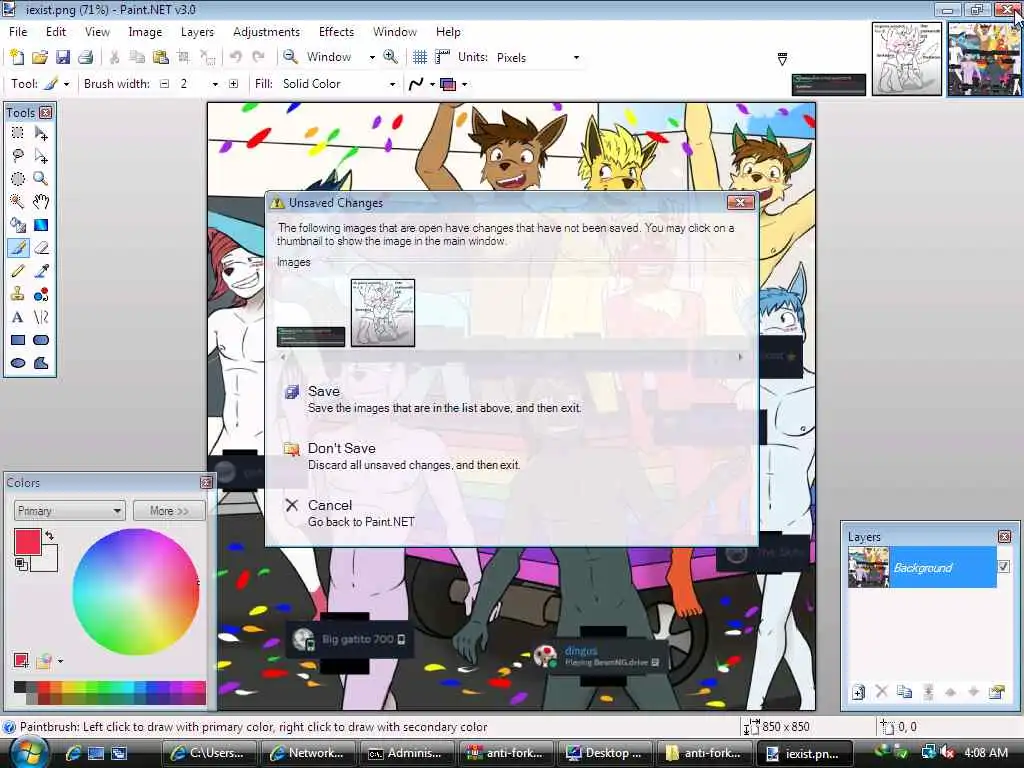
Task: Open the antialiasing mode dropdown
Action: coord(421,84)
